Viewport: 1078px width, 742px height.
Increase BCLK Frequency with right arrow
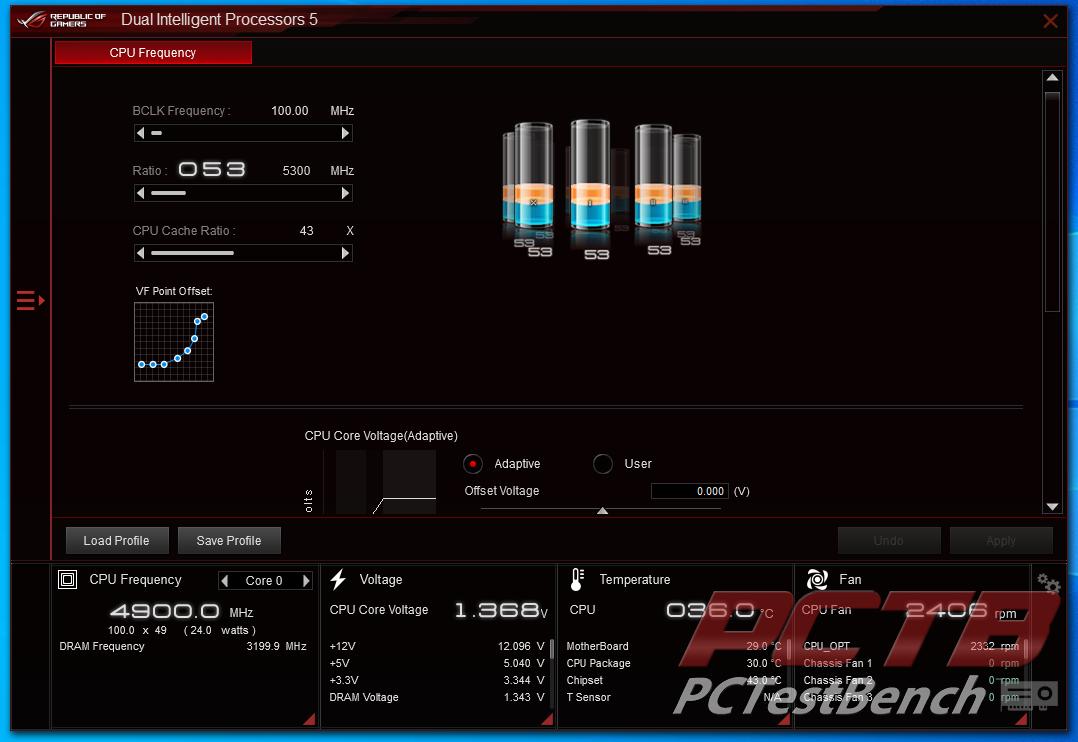point(345,133)
